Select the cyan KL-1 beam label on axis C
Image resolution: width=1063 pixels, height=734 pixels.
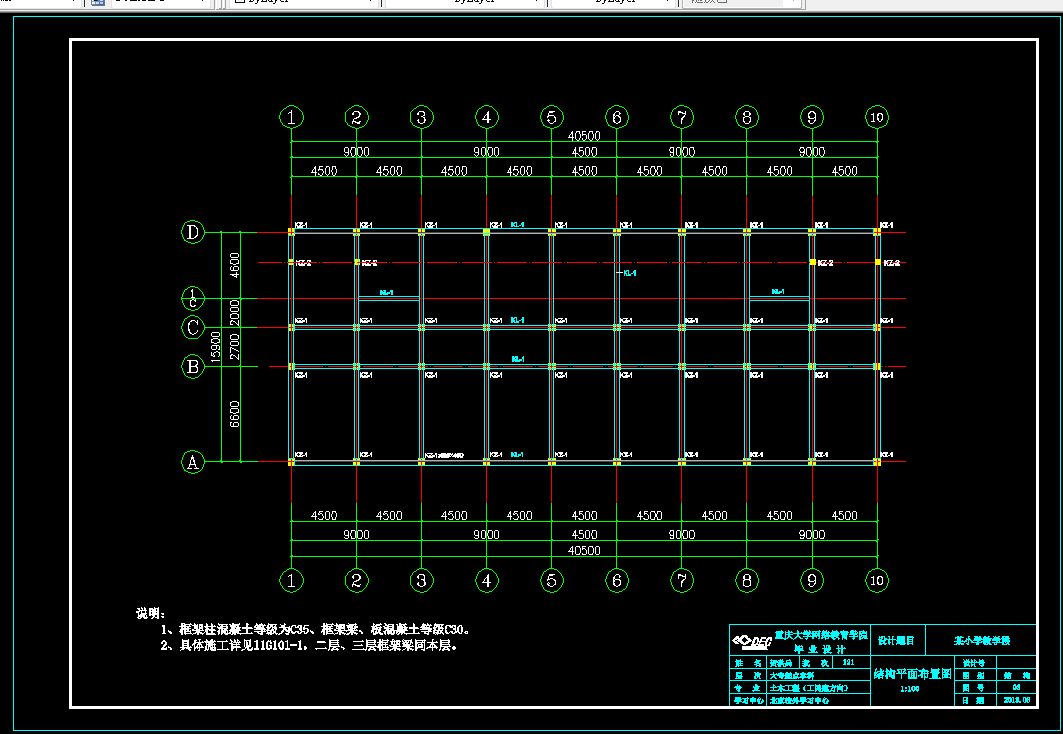[x=517, y=320]
